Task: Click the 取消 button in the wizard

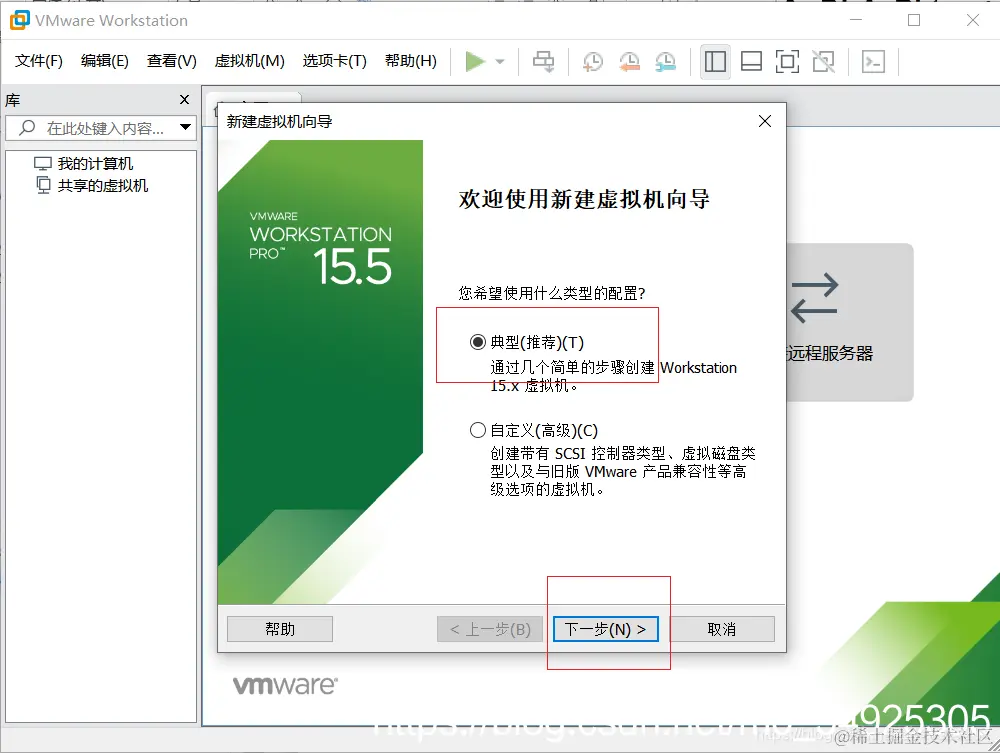Action: pos(721,629)
